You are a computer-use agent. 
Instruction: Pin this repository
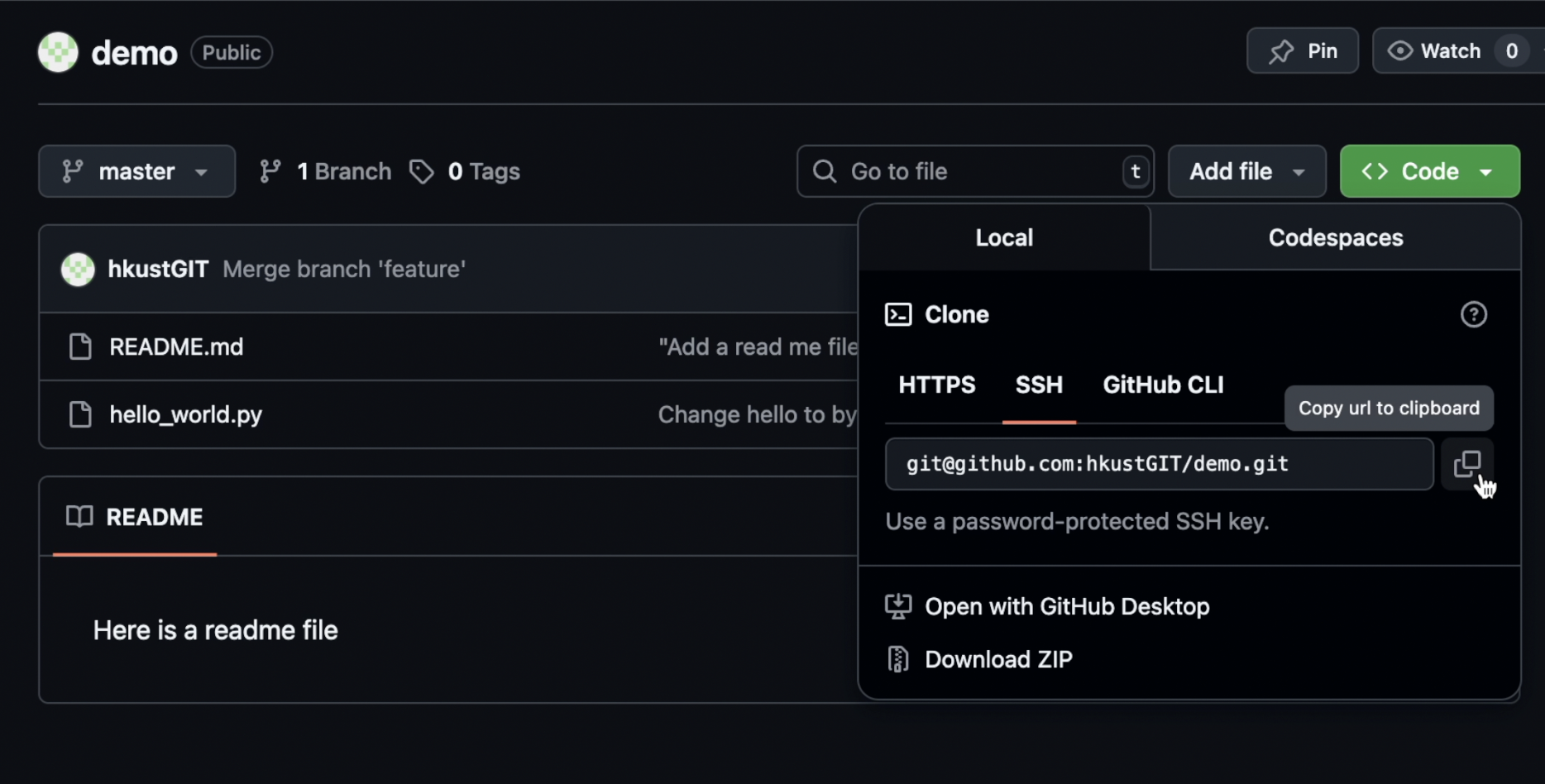[x=1303, y=50]
